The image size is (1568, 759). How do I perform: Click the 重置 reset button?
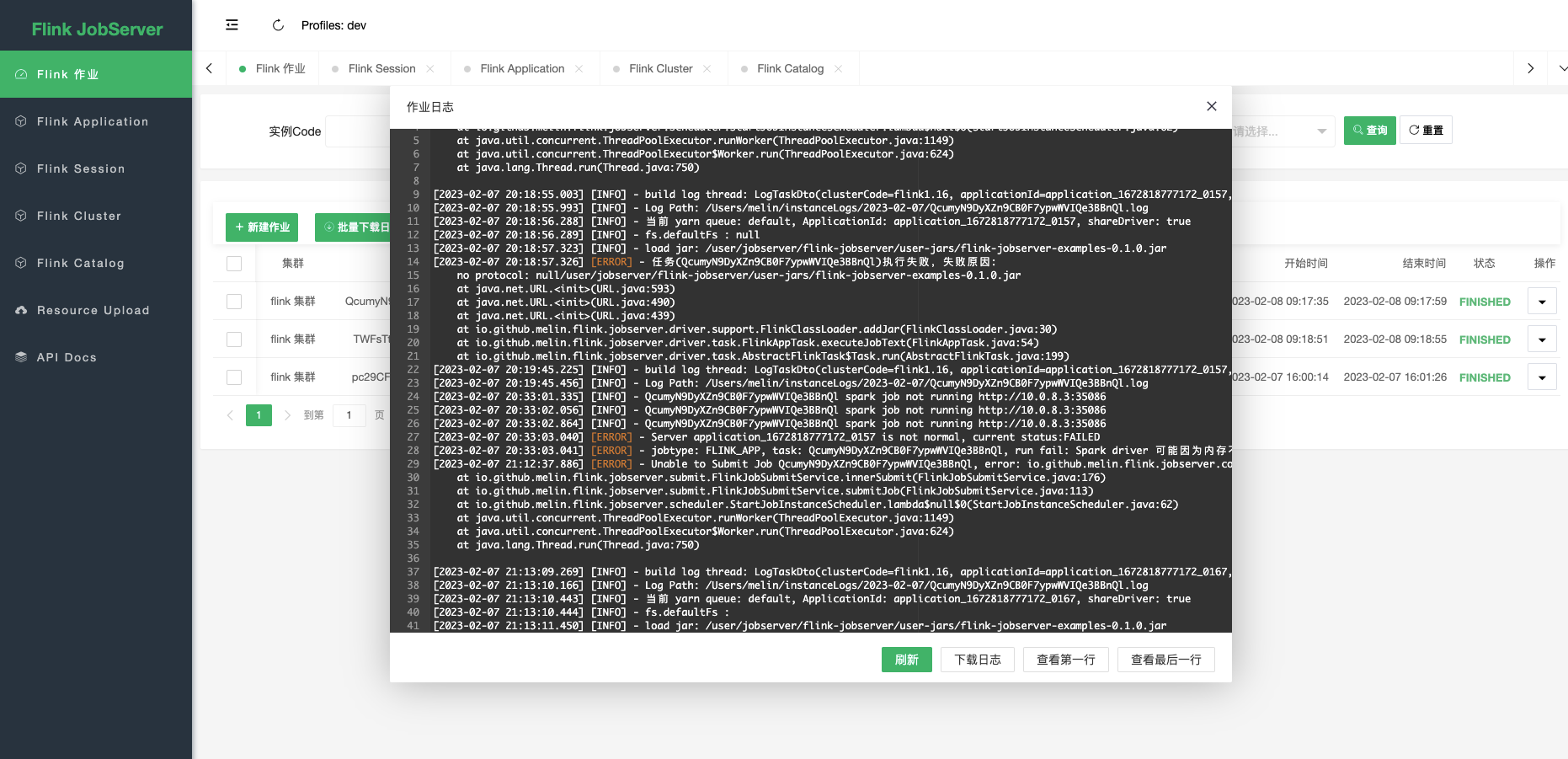[1426, 131]
